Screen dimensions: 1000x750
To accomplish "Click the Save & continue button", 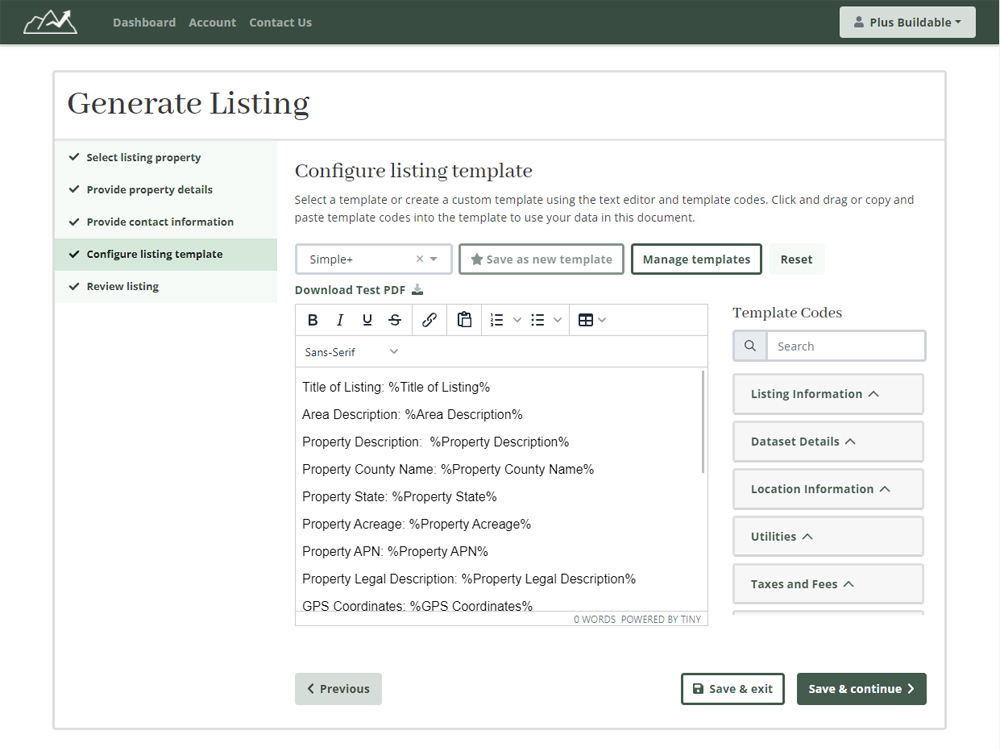I will (x=862, y=689).
